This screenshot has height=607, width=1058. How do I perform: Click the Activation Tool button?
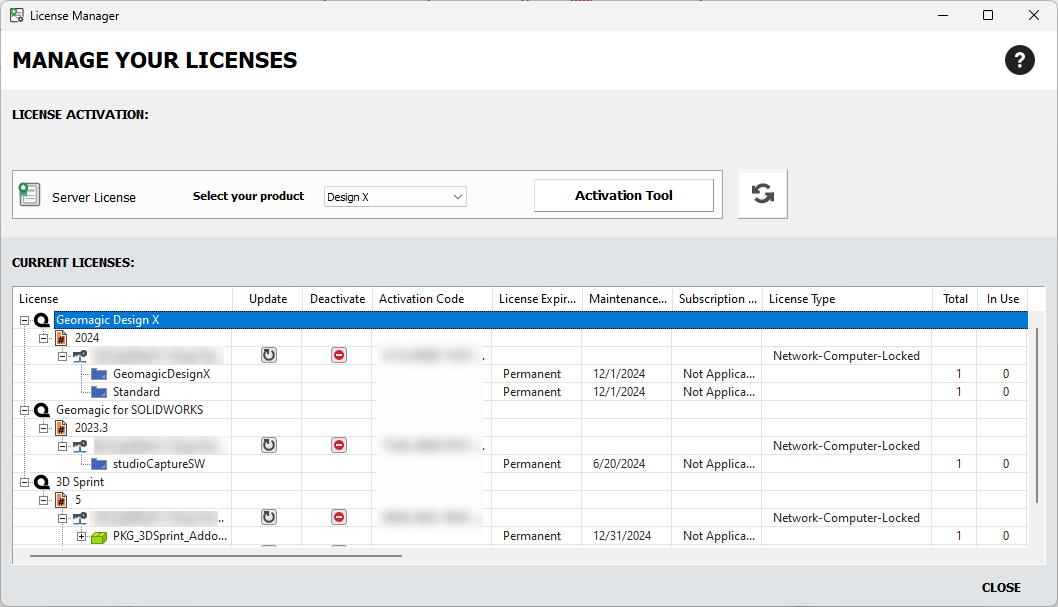click(623, 194)
